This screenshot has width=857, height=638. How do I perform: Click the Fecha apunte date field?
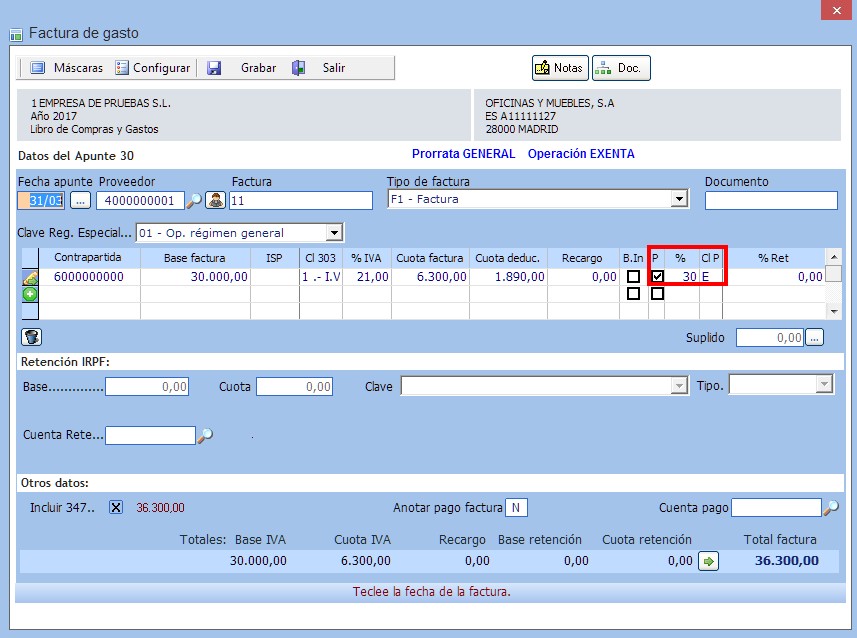pos(42,201)
